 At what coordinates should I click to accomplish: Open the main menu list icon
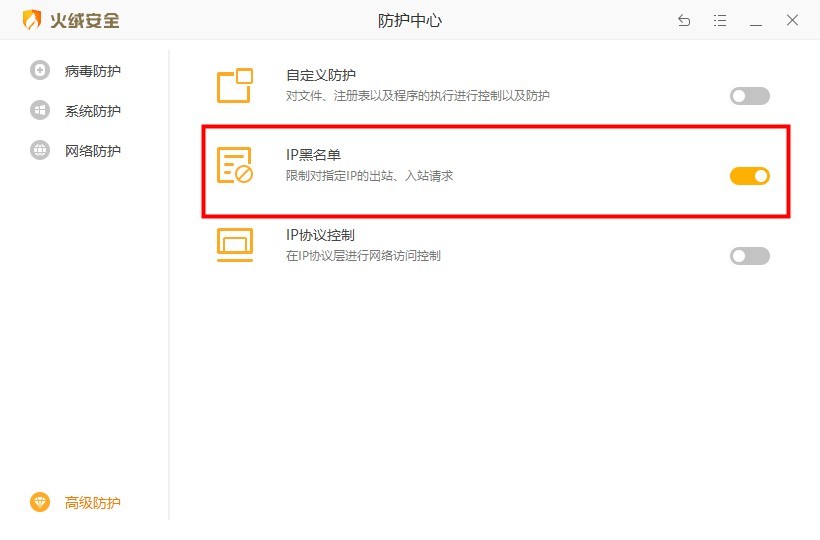coord(720,20)
